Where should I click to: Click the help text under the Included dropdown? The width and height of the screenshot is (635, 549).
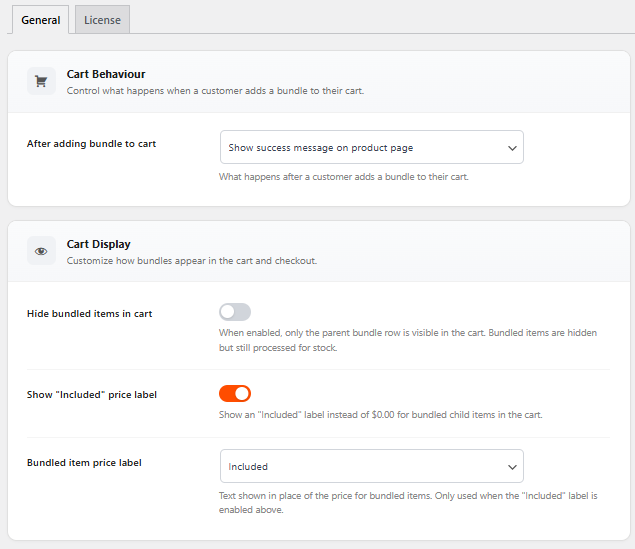pyautogui.click(x=408, y=502)
